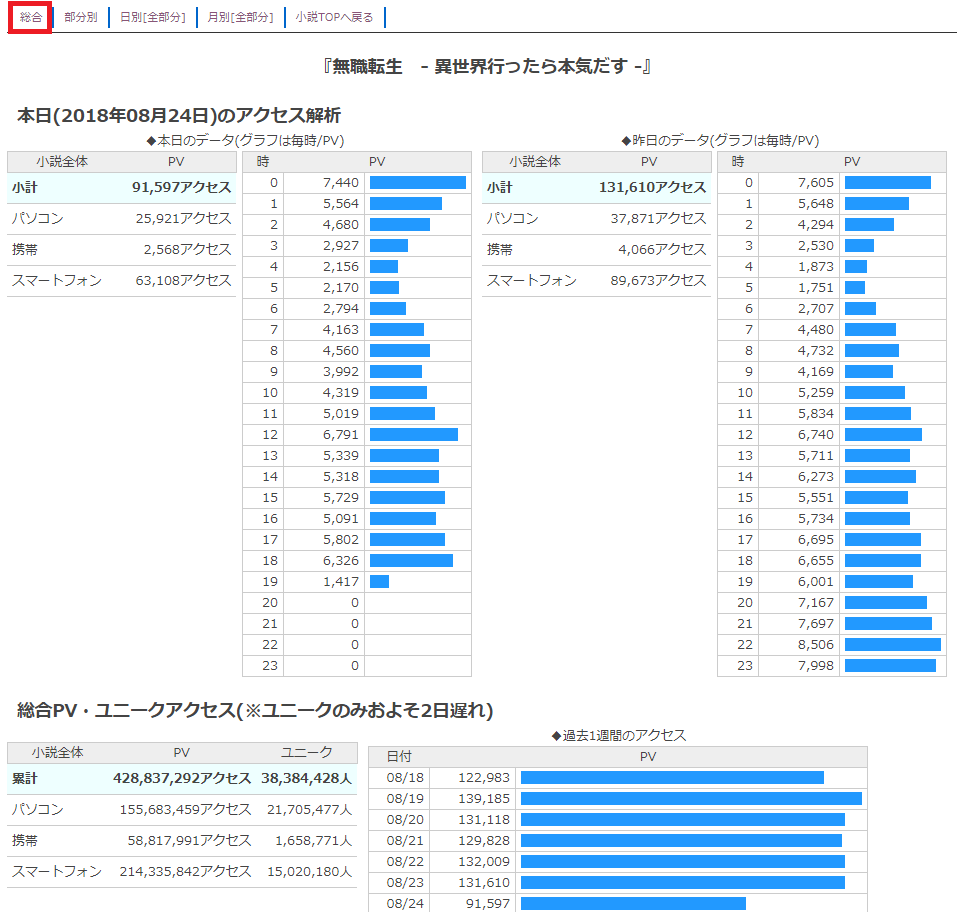Image resolution: width=961 pixels, height=912 pixels.
Task: Click the パソコン 37,871アクセス value
Action: (x=658, y=219)
